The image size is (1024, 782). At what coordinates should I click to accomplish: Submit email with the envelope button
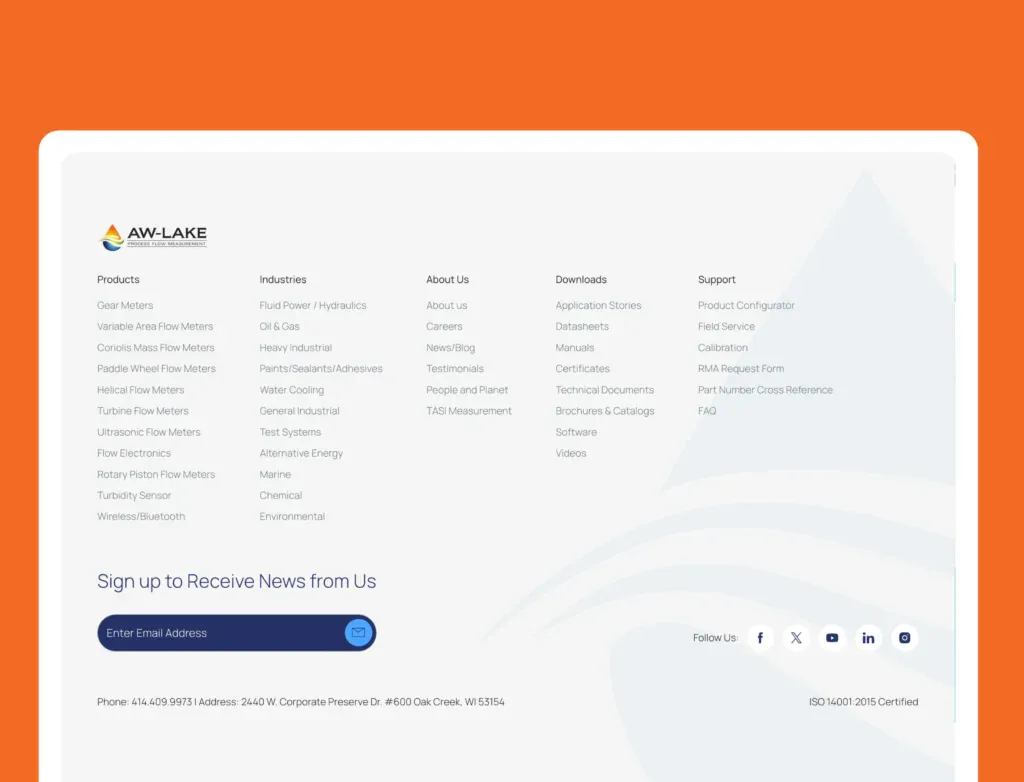358,633
